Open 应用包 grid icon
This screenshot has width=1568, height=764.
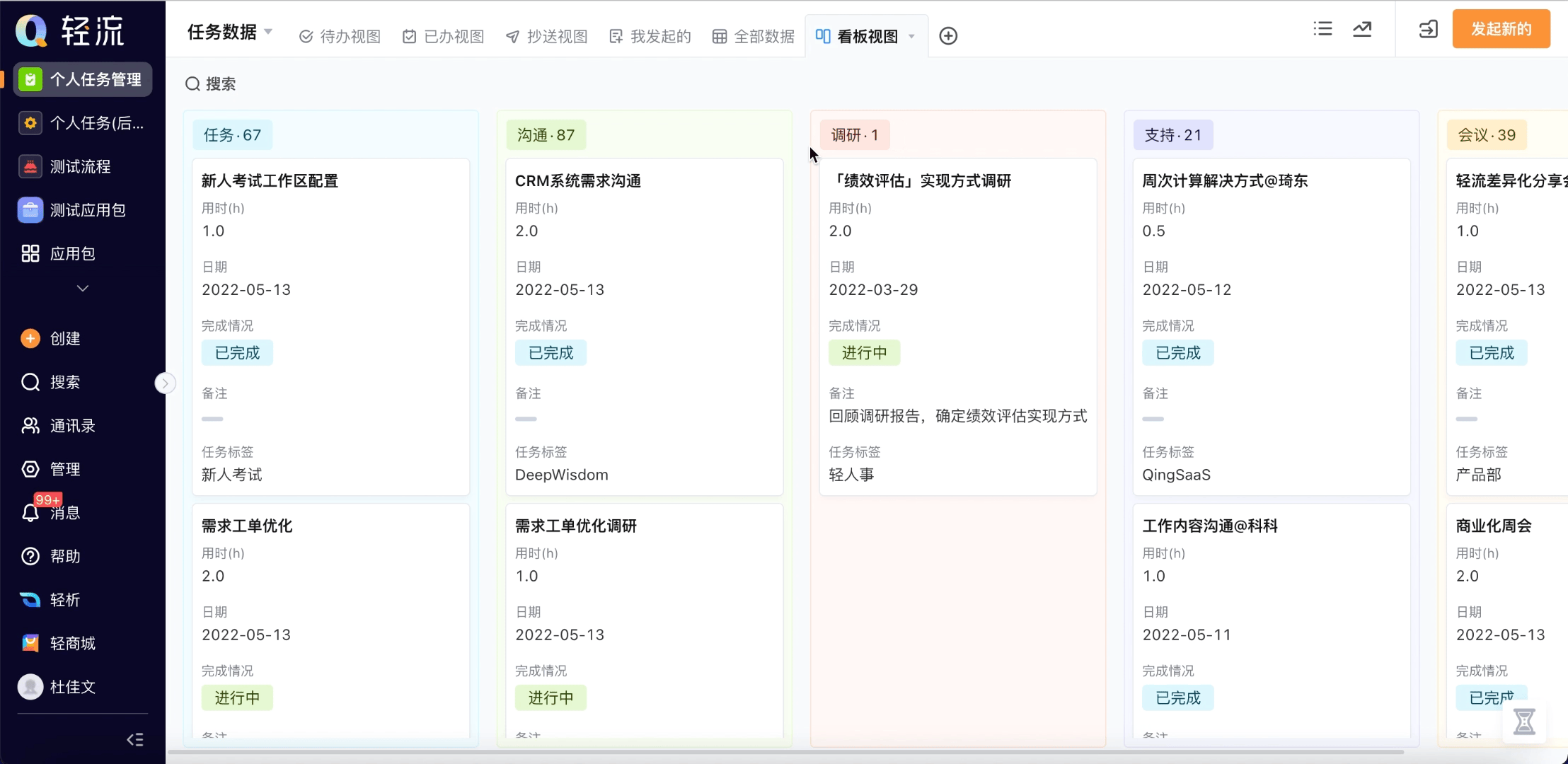pyautogui.click(x=30, y=253)
